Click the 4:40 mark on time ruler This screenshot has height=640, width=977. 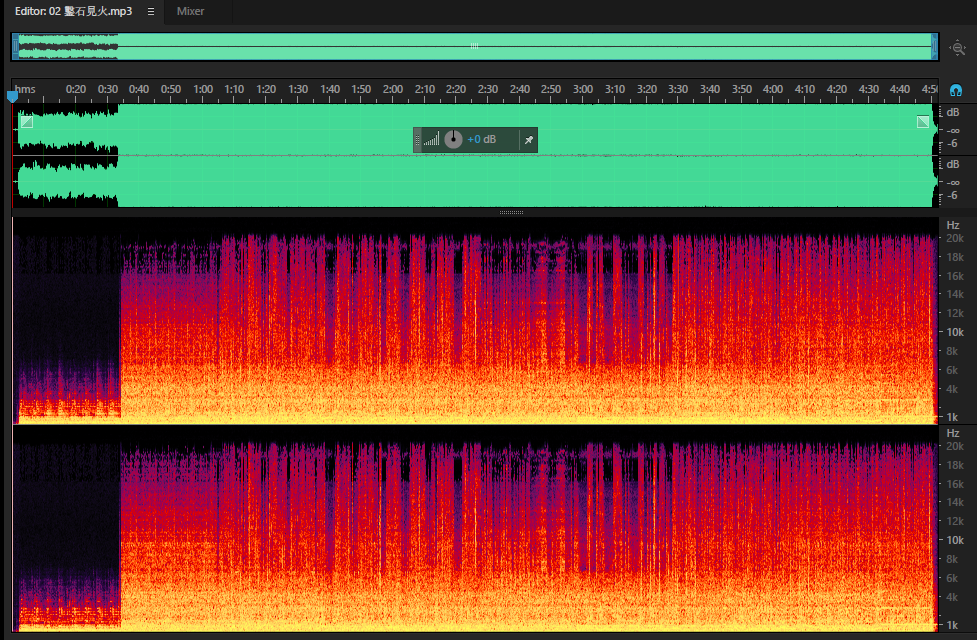coord(899,89)
